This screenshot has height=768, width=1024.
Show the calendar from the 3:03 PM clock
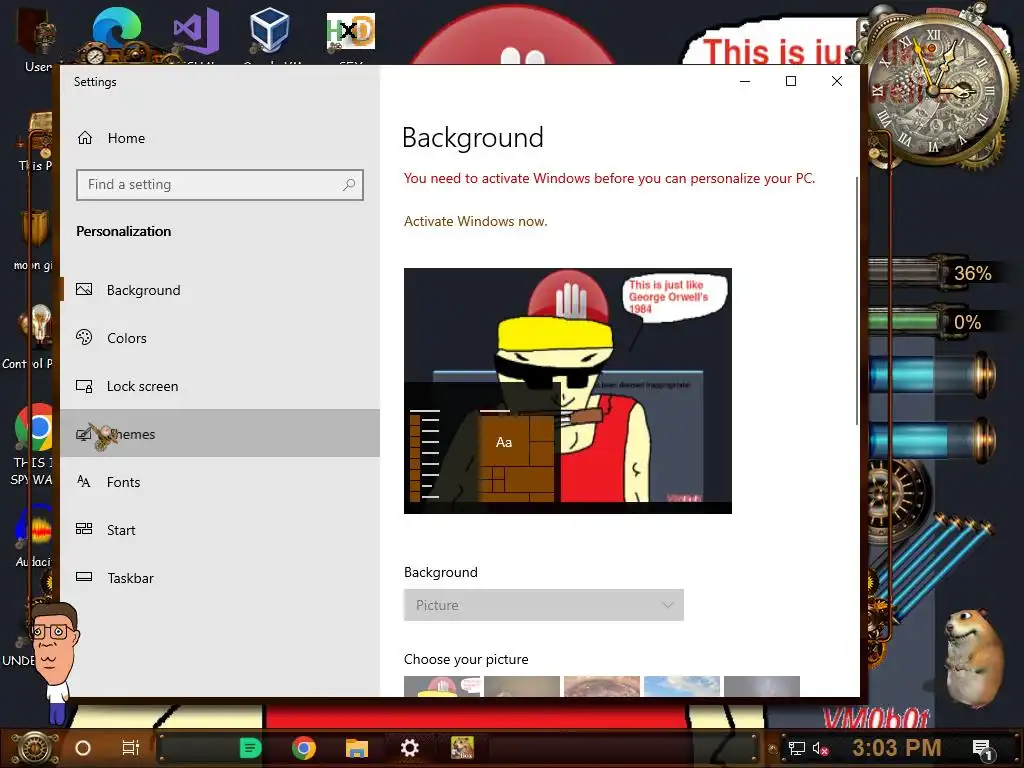(x=897, y=748)
